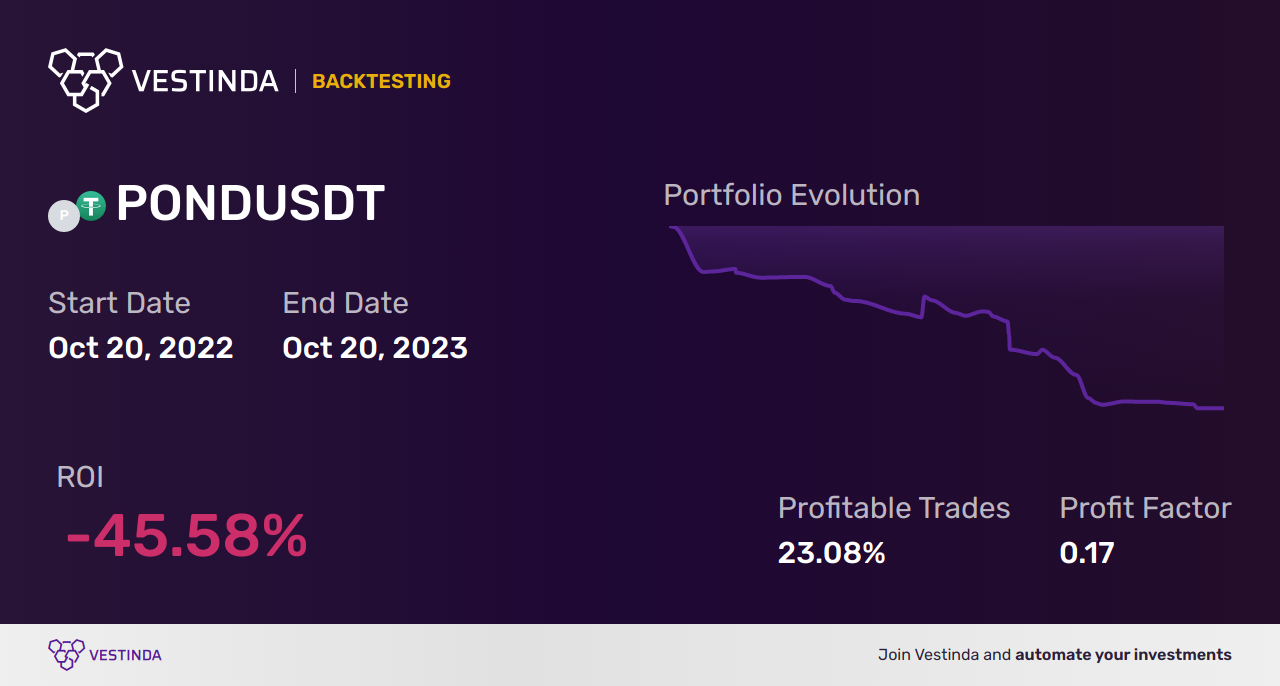Click the VESTINDA header wordmark
Screen dimensions: 1280x686
point(205,81)
